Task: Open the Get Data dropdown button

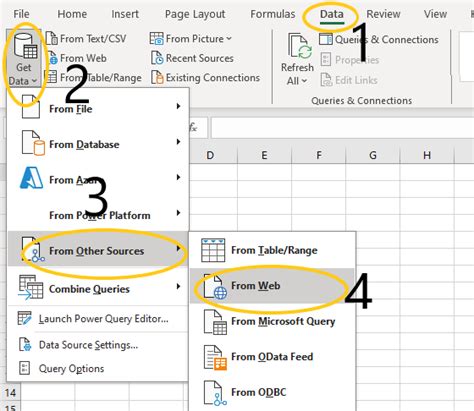Action: tap(23, 59)
